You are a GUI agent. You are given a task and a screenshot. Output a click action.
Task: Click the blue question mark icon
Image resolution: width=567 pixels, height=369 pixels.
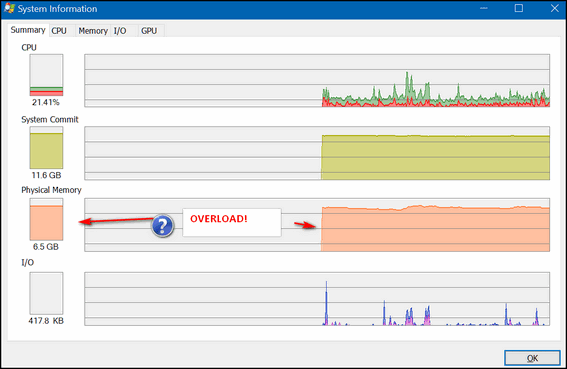[163, 226]
